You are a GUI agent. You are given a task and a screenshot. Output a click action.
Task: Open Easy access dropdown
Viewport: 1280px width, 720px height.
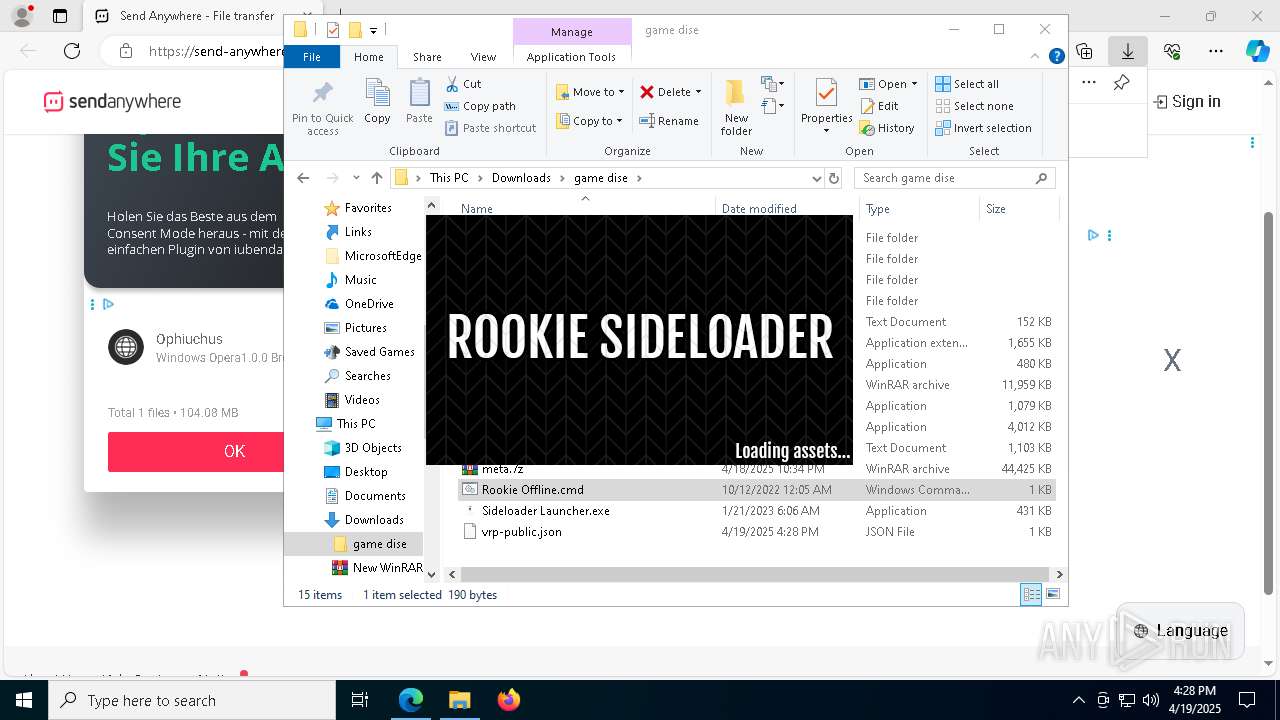pyautogui.click(x=772, y=105)
